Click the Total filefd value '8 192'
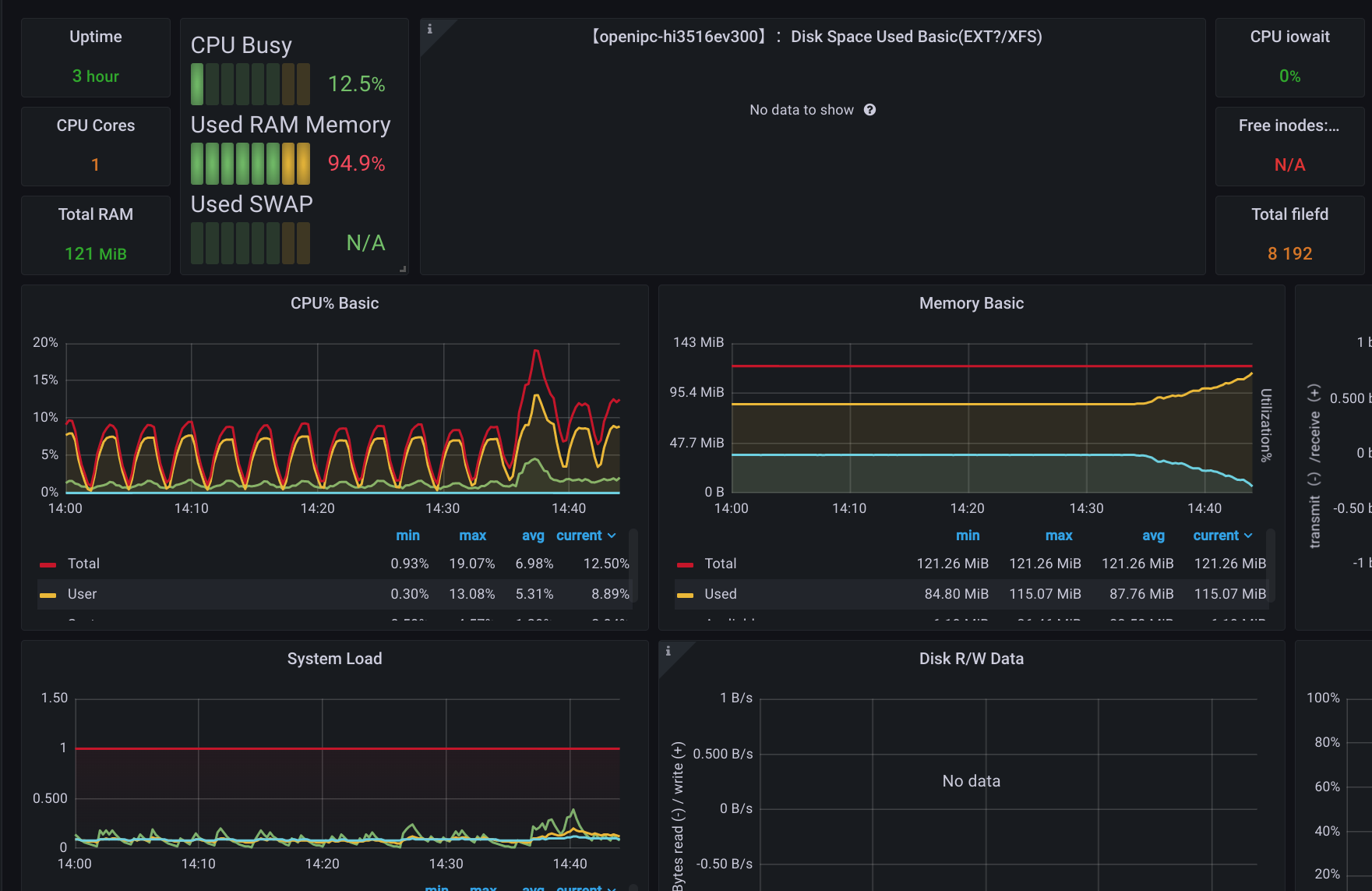Screen dimensions: 1372x891 pos(1289,253)
